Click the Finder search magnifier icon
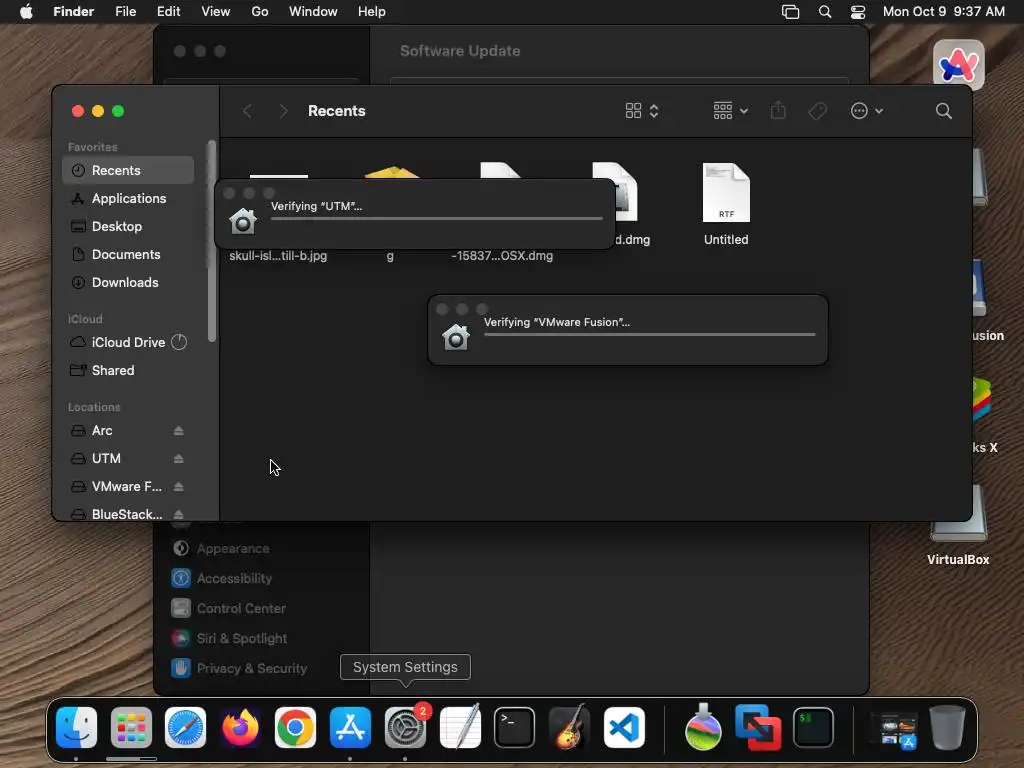The width and height of the screenshot is (1024, 768). (943, 111)
